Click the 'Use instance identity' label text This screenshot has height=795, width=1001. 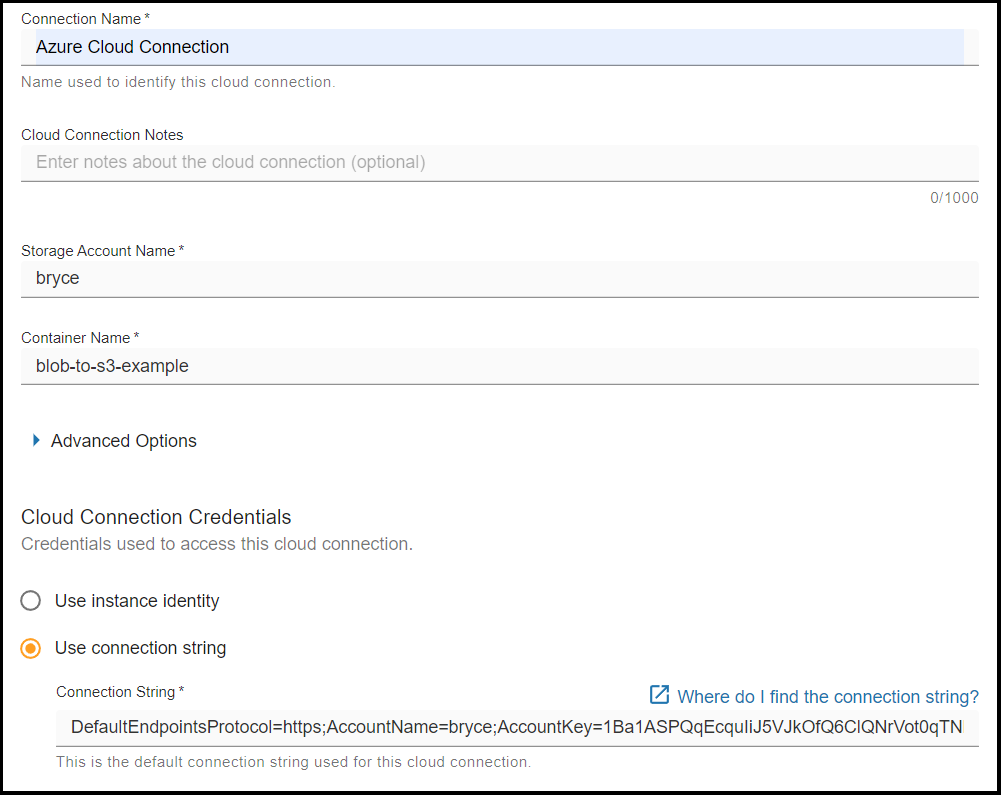point(137,601)
